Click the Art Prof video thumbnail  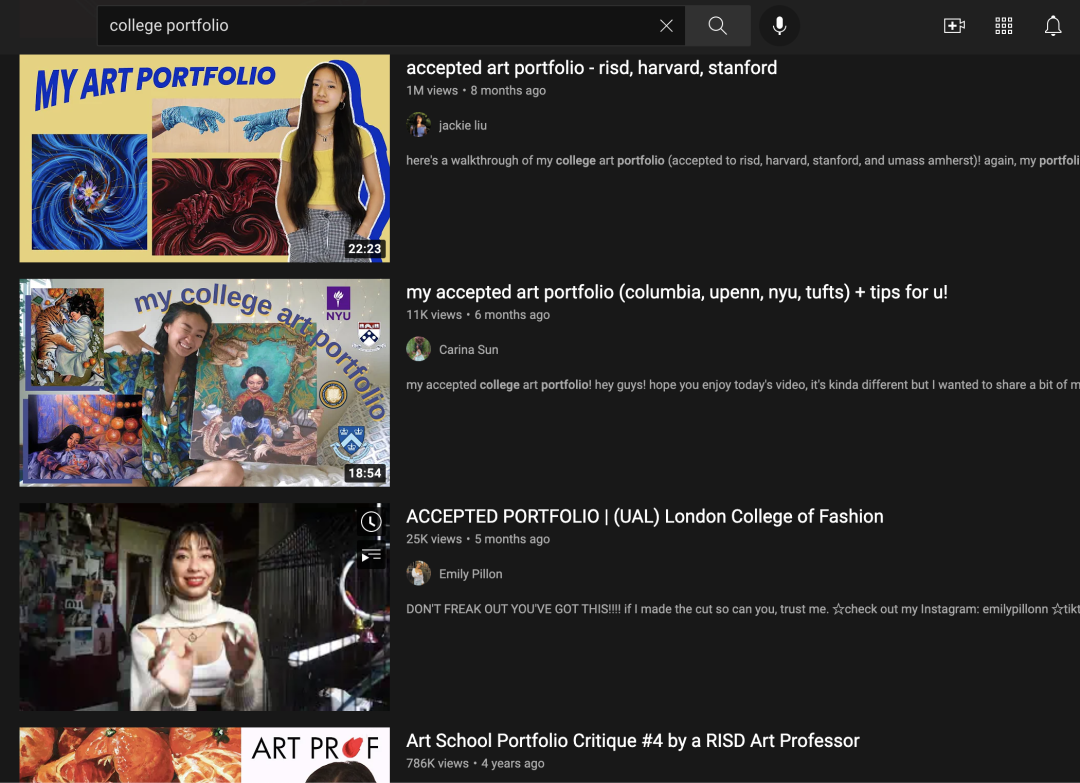[204, 755]
